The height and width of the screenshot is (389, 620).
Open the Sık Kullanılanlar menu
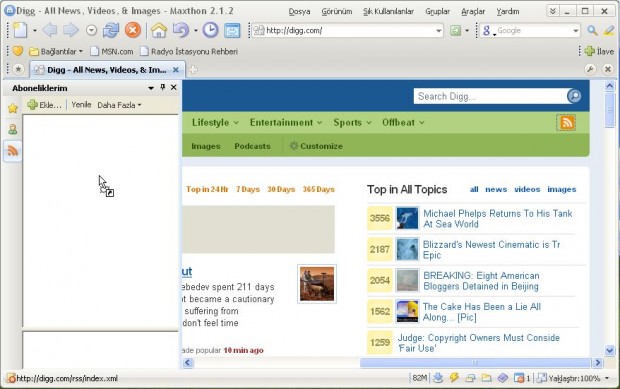388,11
